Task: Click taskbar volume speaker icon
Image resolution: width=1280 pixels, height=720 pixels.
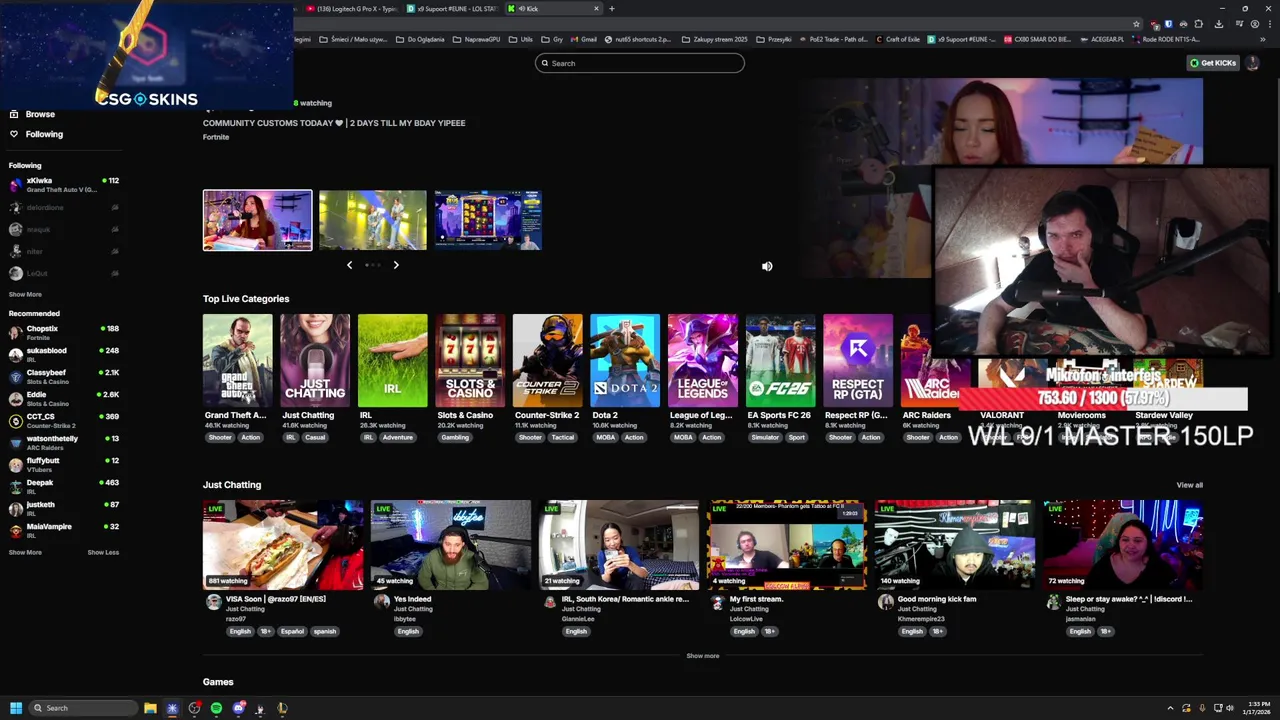Action: pyautogui.click(x=1230, y=708)
